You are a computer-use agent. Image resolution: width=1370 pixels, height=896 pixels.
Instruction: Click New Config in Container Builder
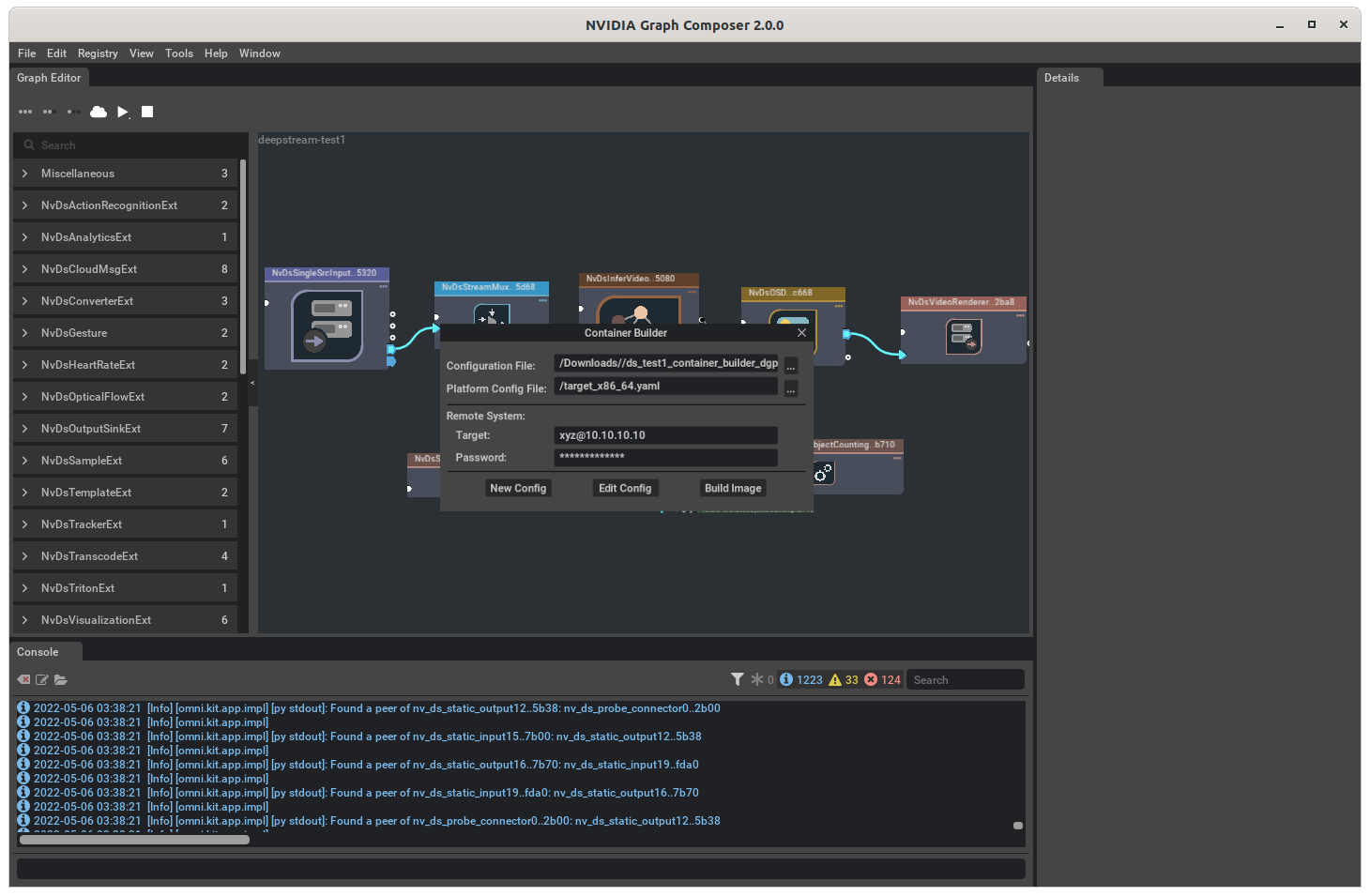(x=518, y=488)
